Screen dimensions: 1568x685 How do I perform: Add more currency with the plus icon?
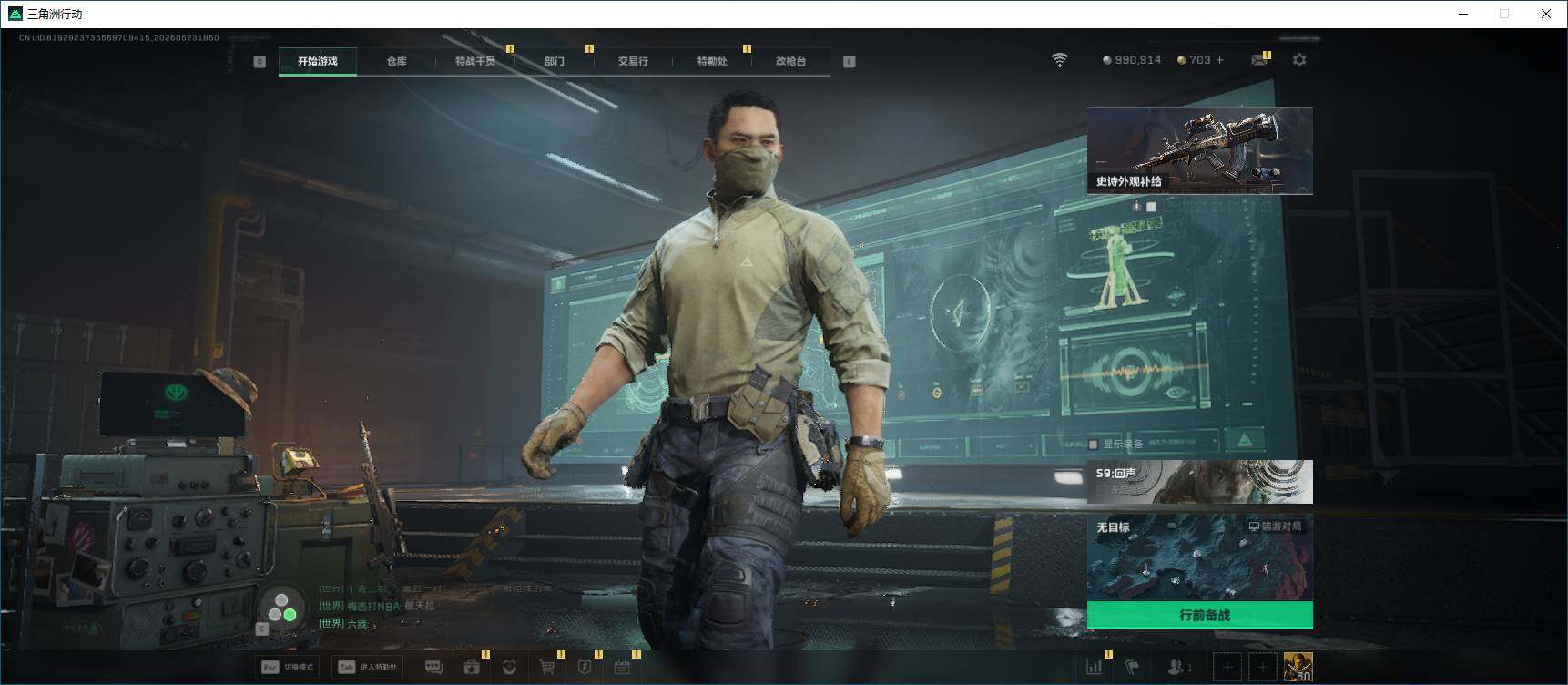coord(1220,60)
